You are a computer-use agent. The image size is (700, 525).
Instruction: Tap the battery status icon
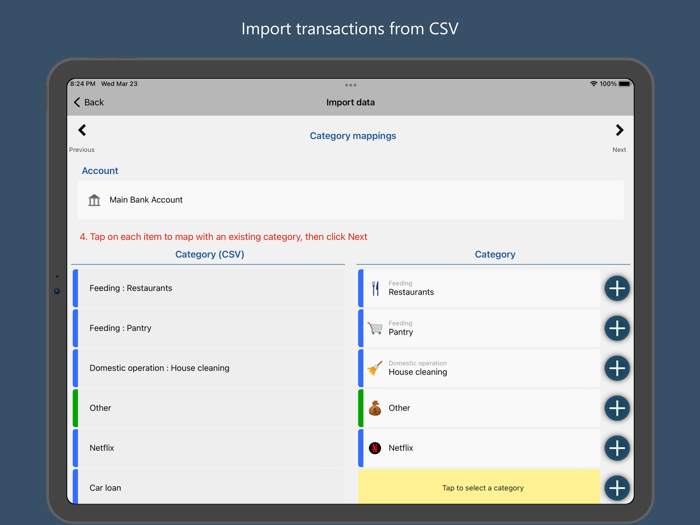click(624, 83)
